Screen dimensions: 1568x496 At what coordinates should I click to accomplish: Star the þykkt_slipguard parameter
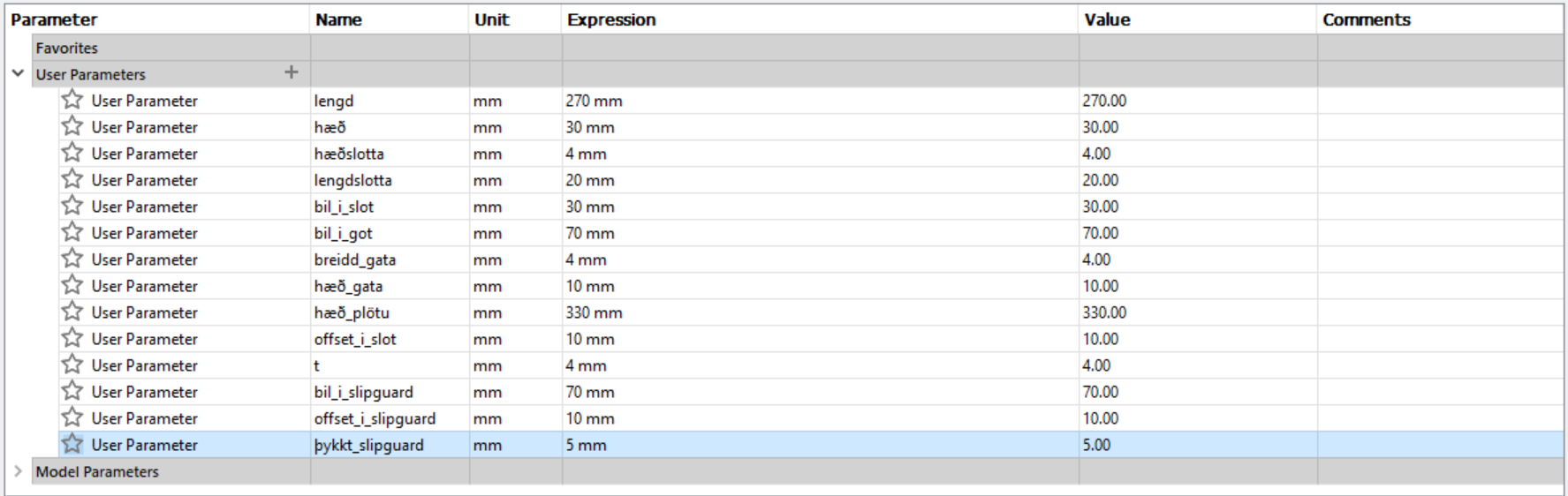click(72, 444)
